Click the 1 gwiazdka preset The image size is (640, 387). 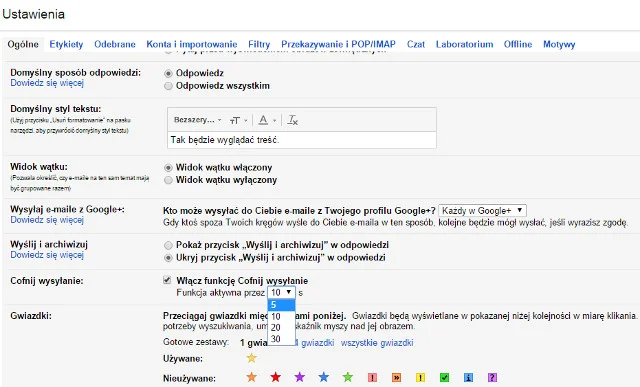coord(254,343)
